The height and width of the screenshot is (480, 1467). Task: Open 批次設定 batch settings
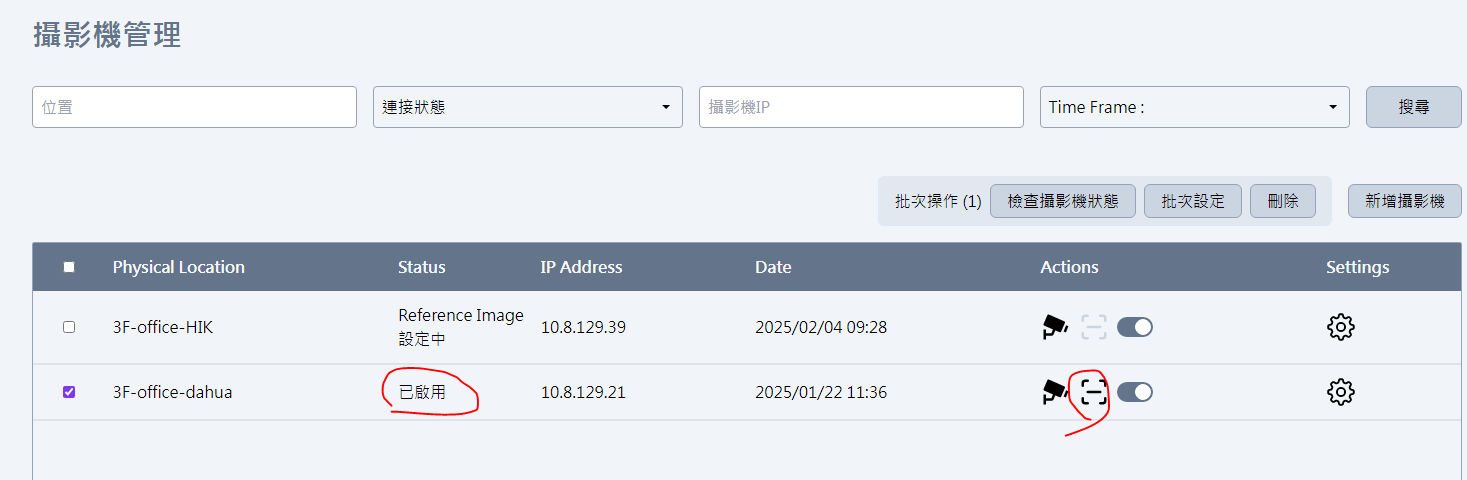[x=1193, y=201]
